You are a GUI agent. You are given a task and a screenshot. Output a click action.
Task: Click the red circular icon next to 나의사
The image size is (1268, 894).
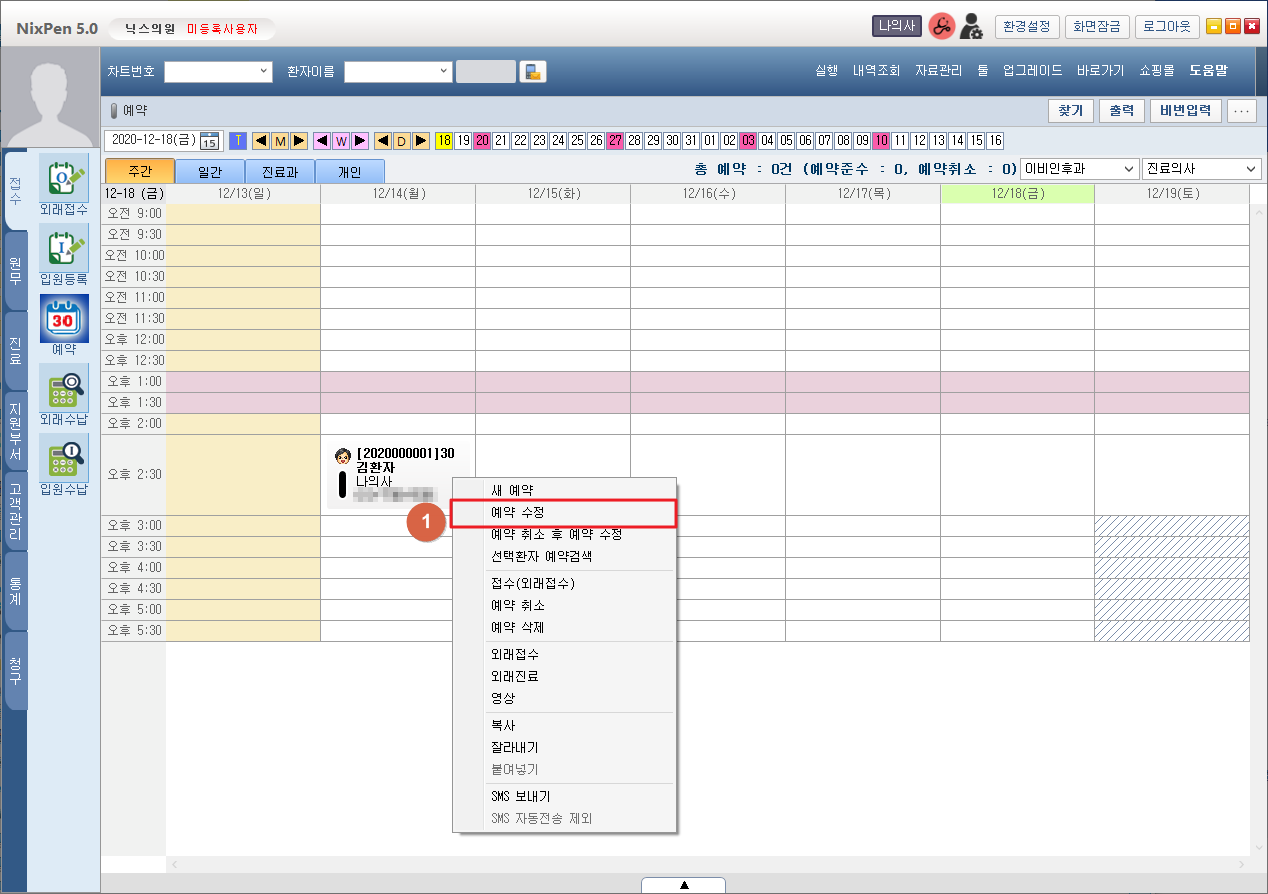pos(941,27)
